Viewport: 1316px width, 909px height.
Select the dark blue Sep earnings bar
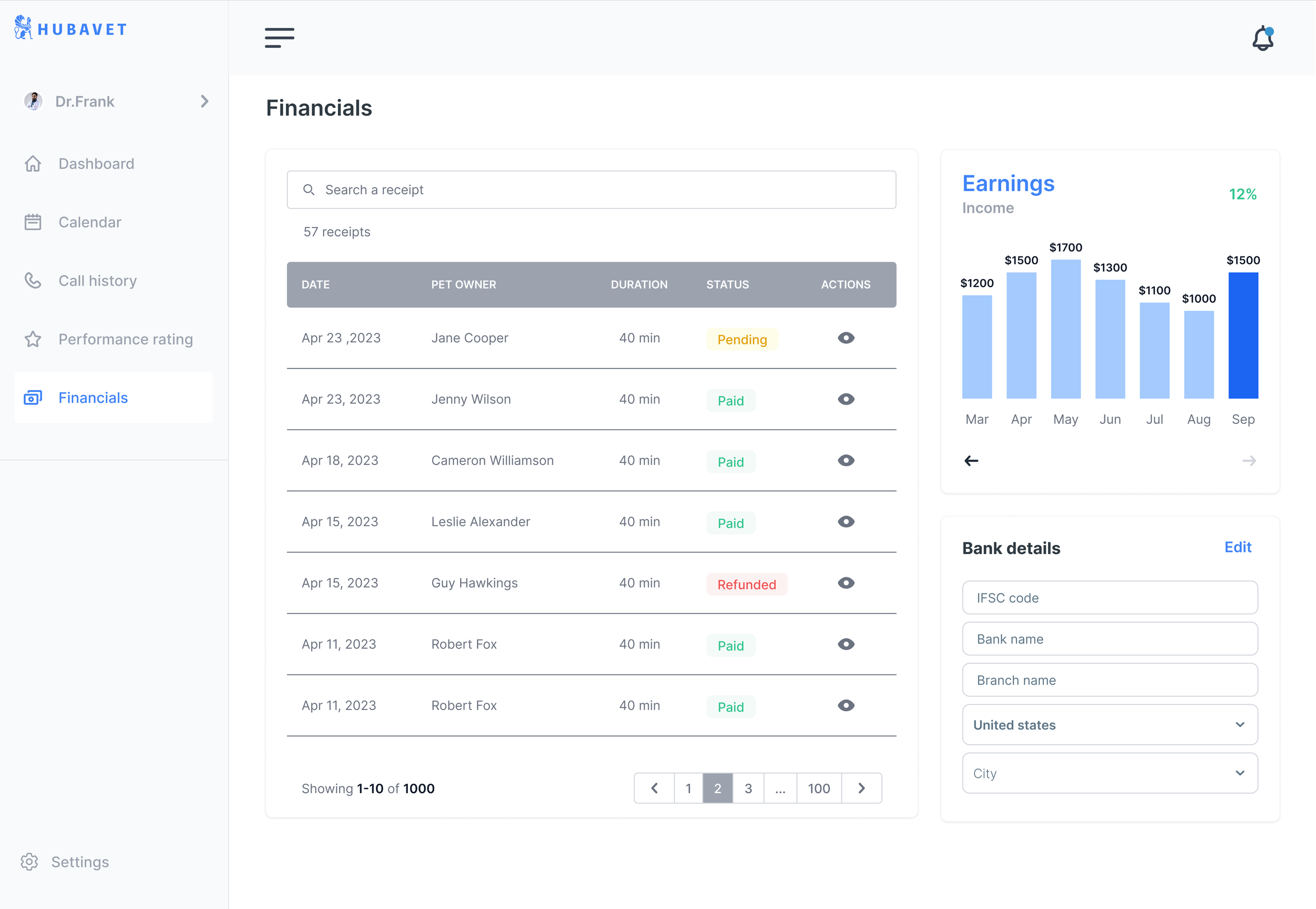tap(1243, 335)
